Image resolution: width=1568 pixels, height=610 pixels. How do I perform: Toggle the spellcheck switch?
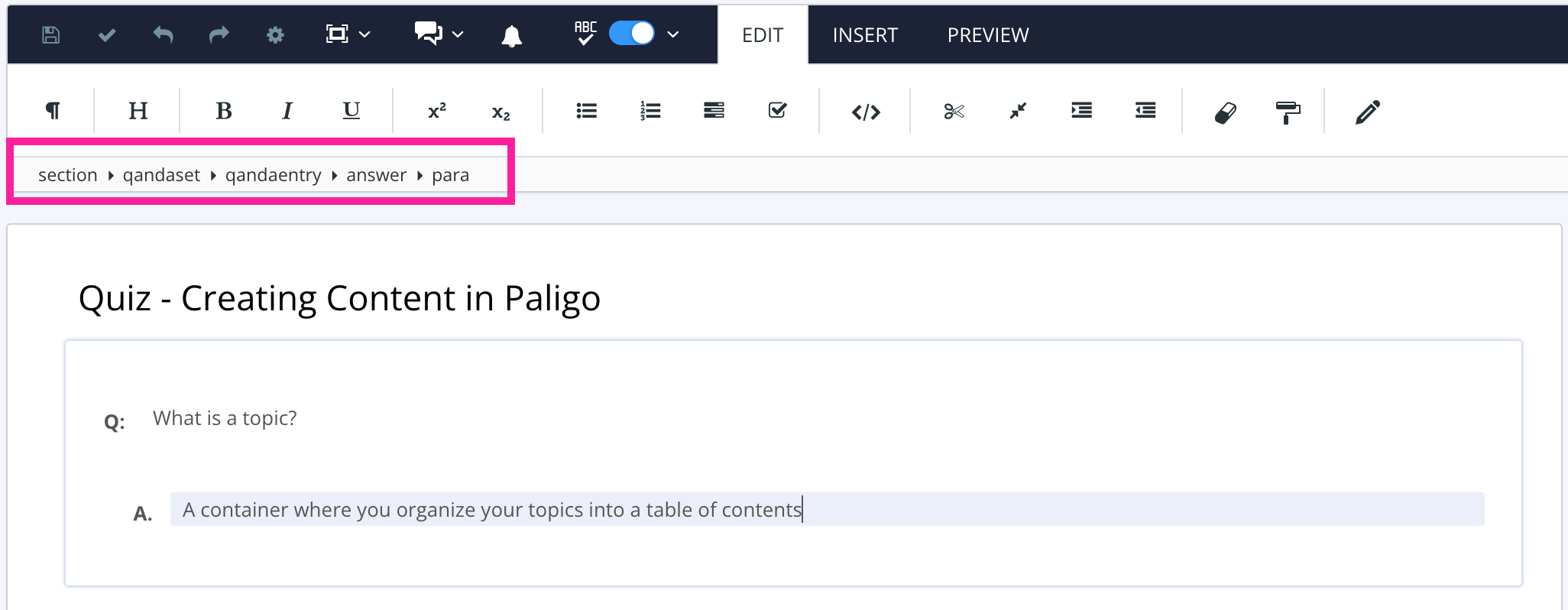(632, 34)
